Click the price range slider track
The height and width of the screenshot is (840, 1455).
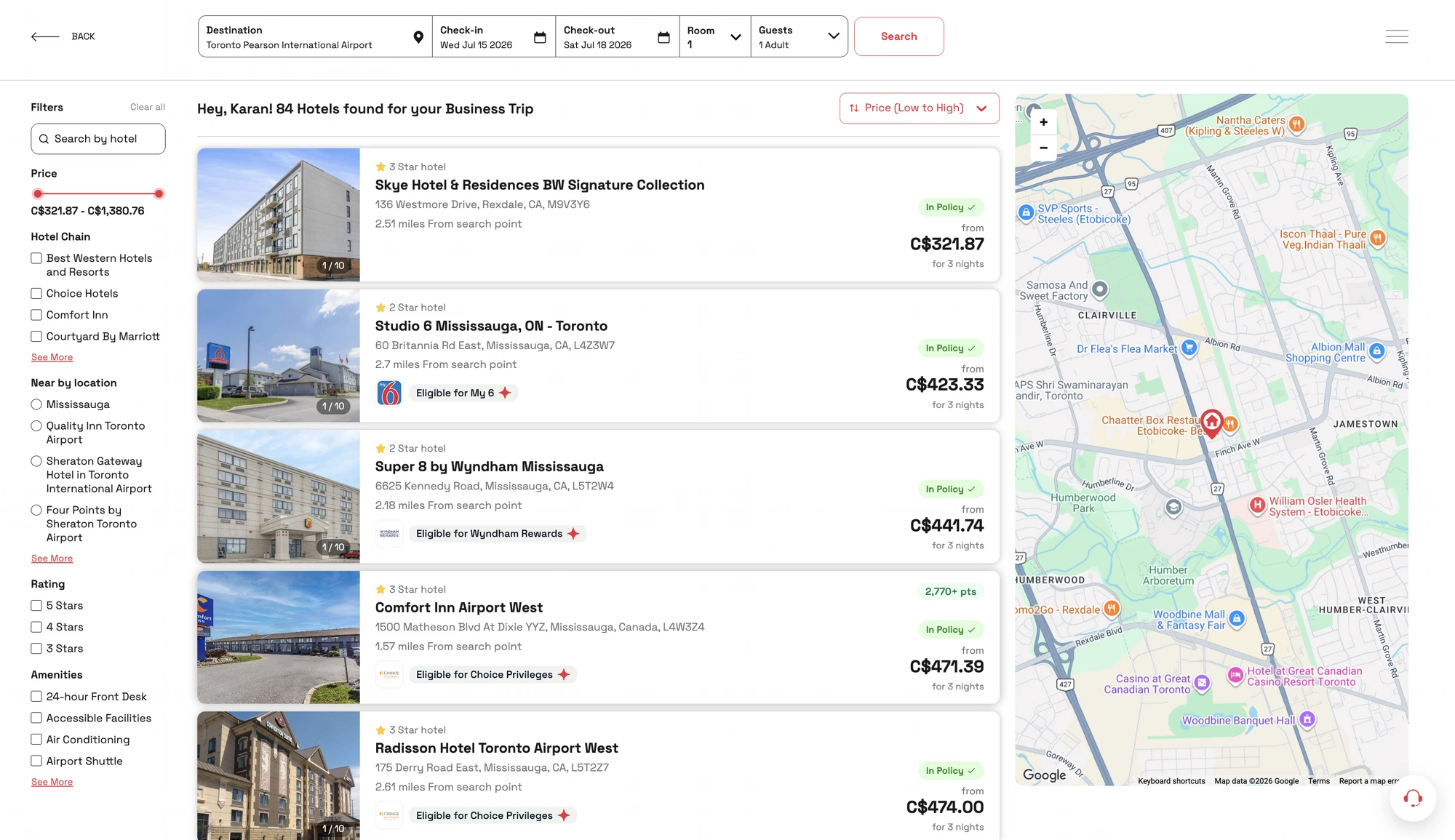click(98, 193)
